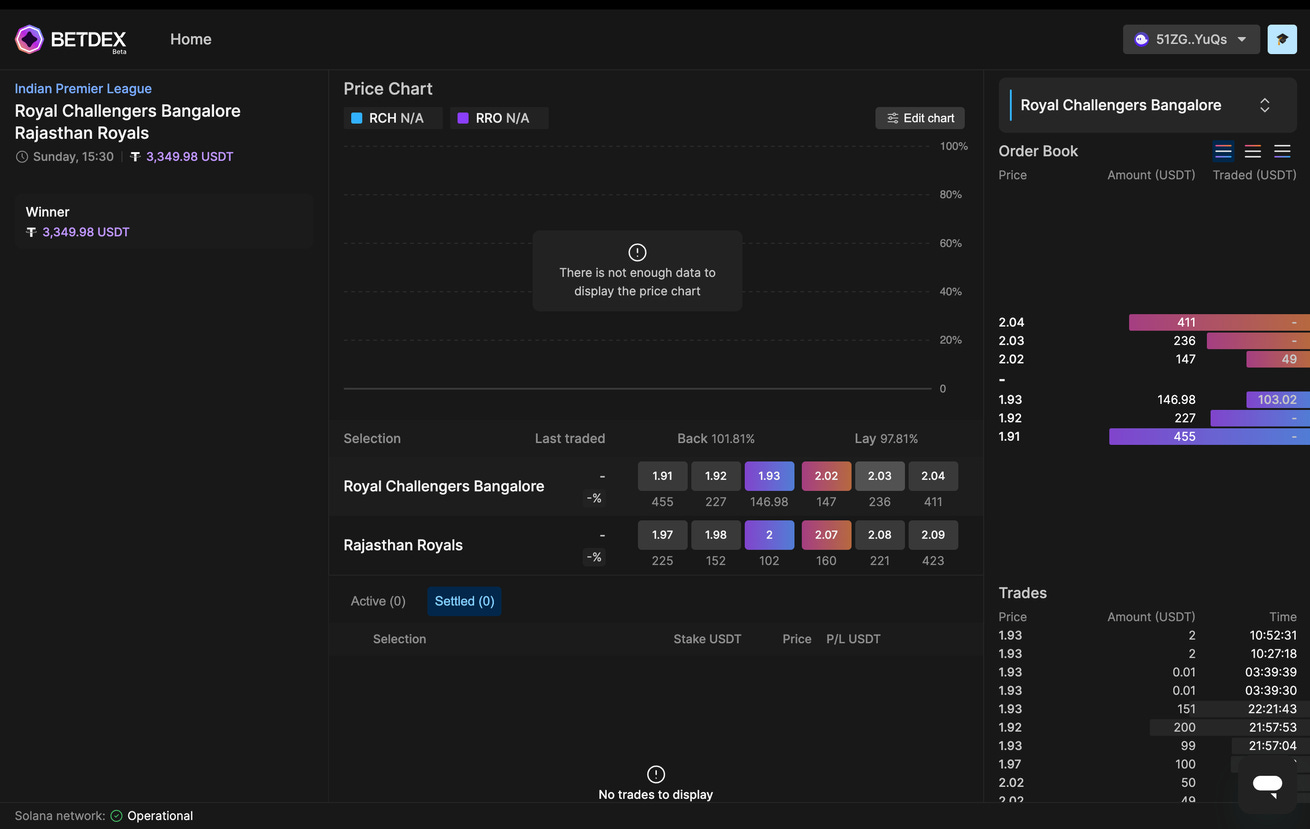Lay Rajasthan Royals at 2.09
Viewport: 1310px width, 829px height.
(933, 535)
